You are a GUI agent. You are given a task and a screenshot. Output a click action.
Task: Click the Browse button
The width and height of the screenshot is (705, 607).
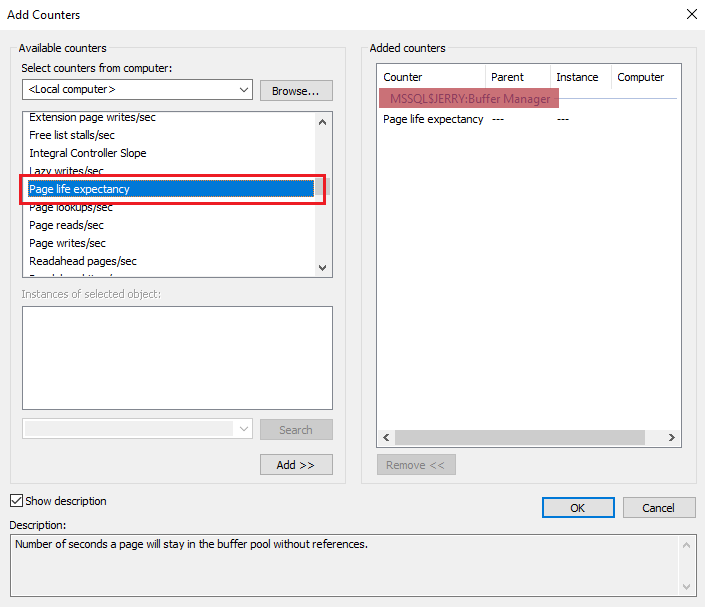pyautogui.click(x=296, y=90)
